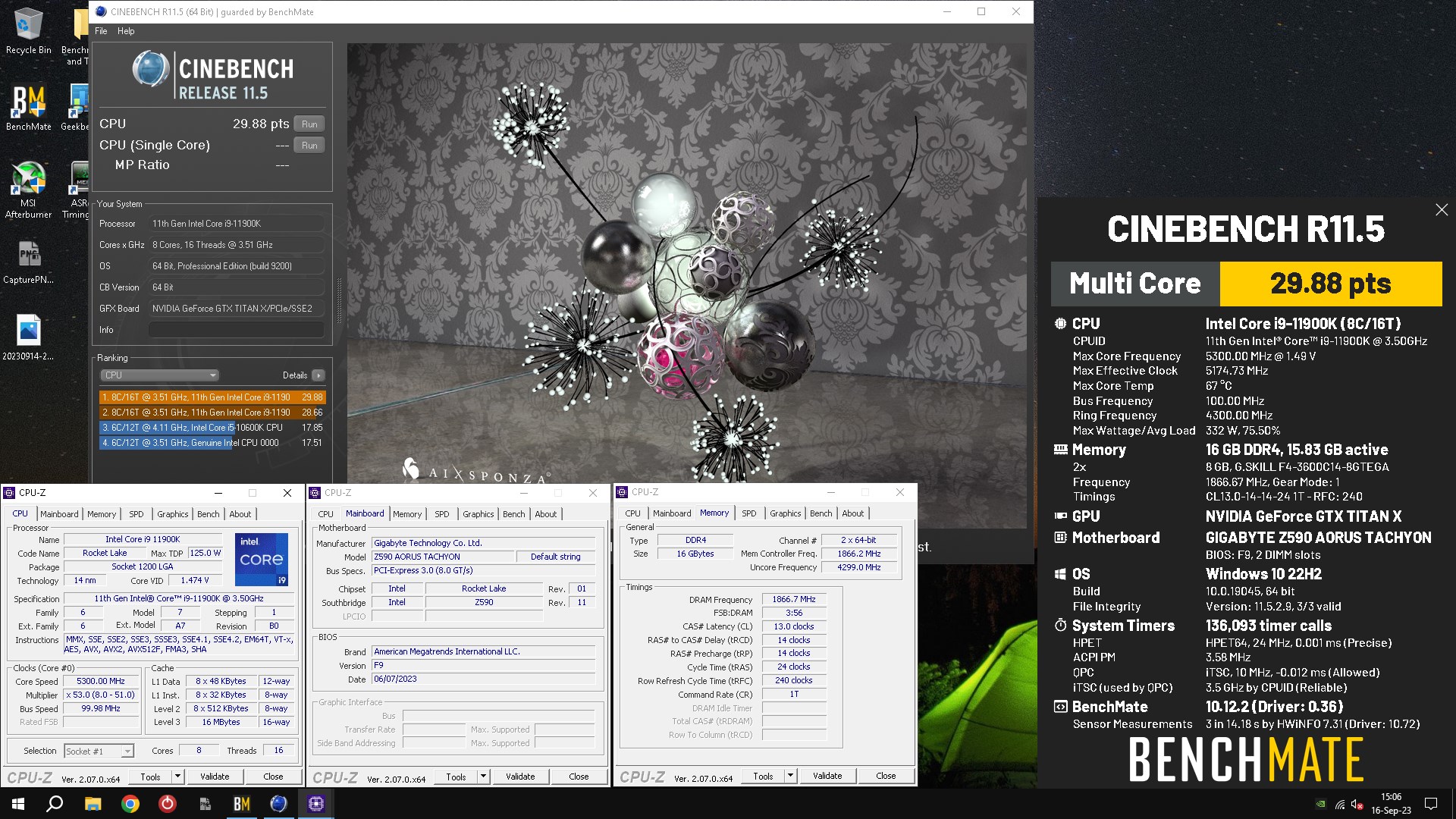The width and height of the screenshot is (1456, 819).
Task: Launch Google Chrome from the taskbar
Action: pos(130,804)
